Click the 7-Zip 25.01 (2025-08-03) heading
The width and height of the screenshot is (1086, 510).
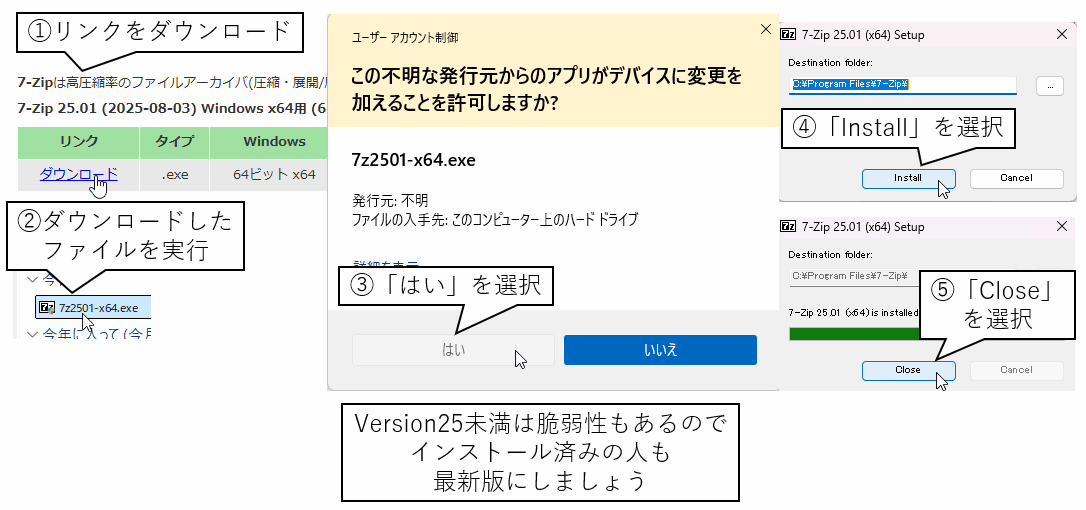tap(172, 109)
